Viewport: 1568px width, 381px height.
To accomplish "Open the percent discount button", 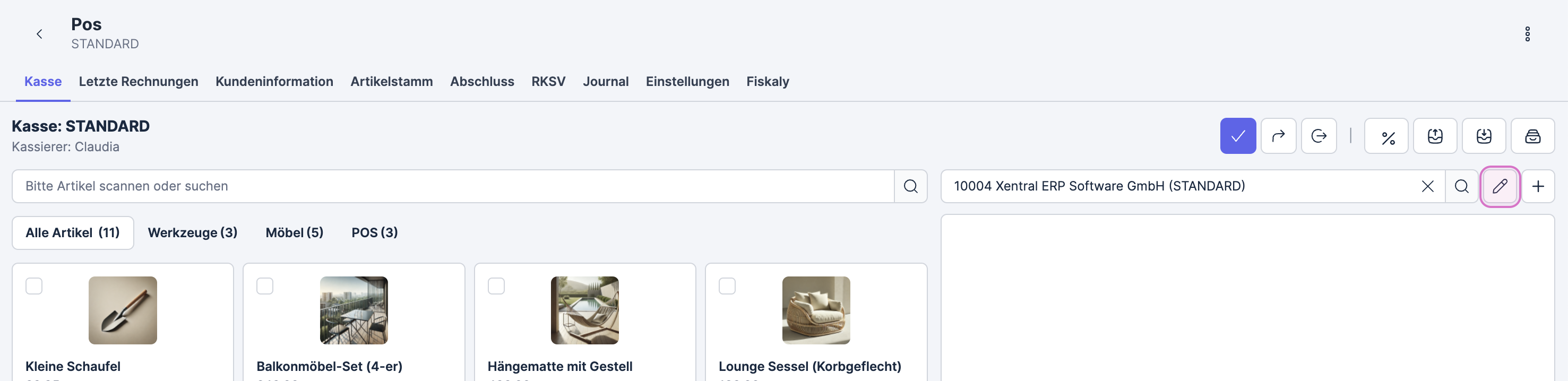I will click(x=1386, y=136).
